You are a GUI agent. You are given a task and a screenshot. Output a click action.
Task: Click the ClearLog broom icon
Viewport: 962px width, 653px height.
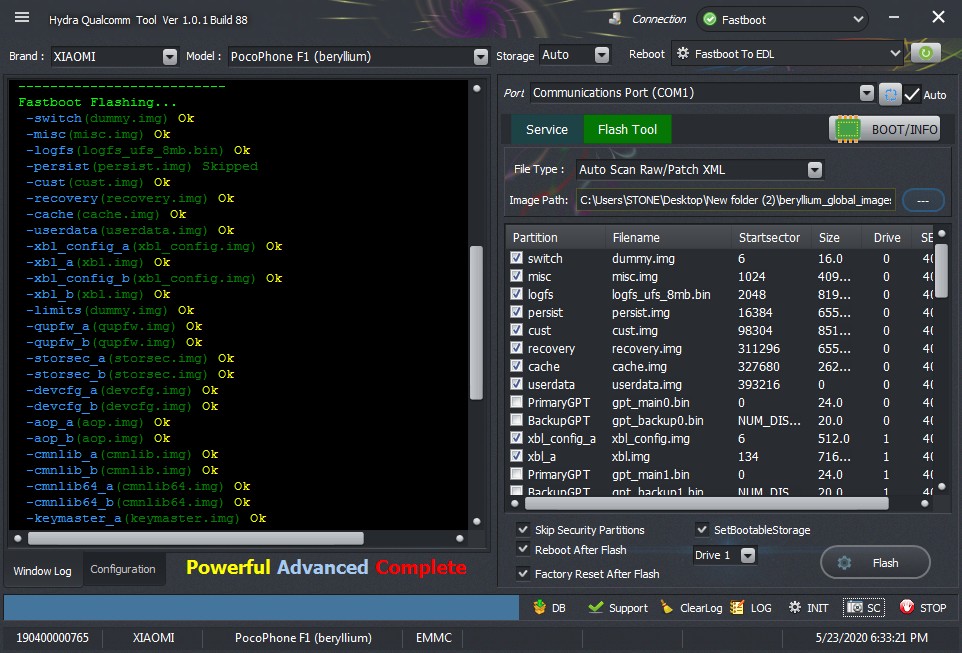(666, 608)
